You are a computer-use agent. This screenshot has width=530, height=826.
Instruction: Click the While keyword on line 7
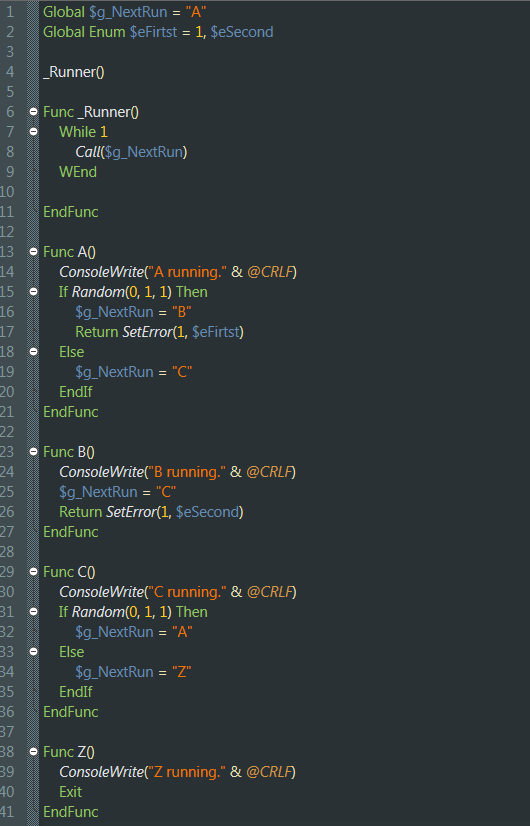coord(77,132)
